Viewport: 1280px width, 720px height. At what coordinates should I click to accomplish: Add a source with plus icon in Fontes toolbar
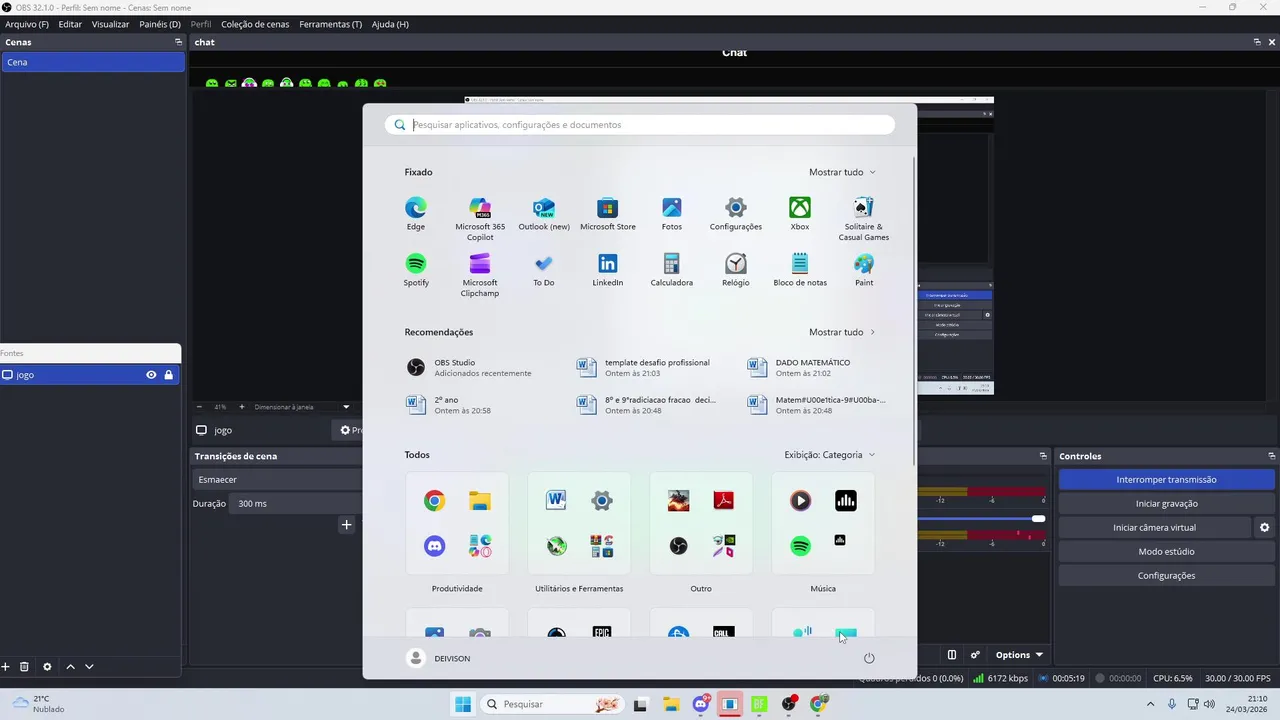5,666
